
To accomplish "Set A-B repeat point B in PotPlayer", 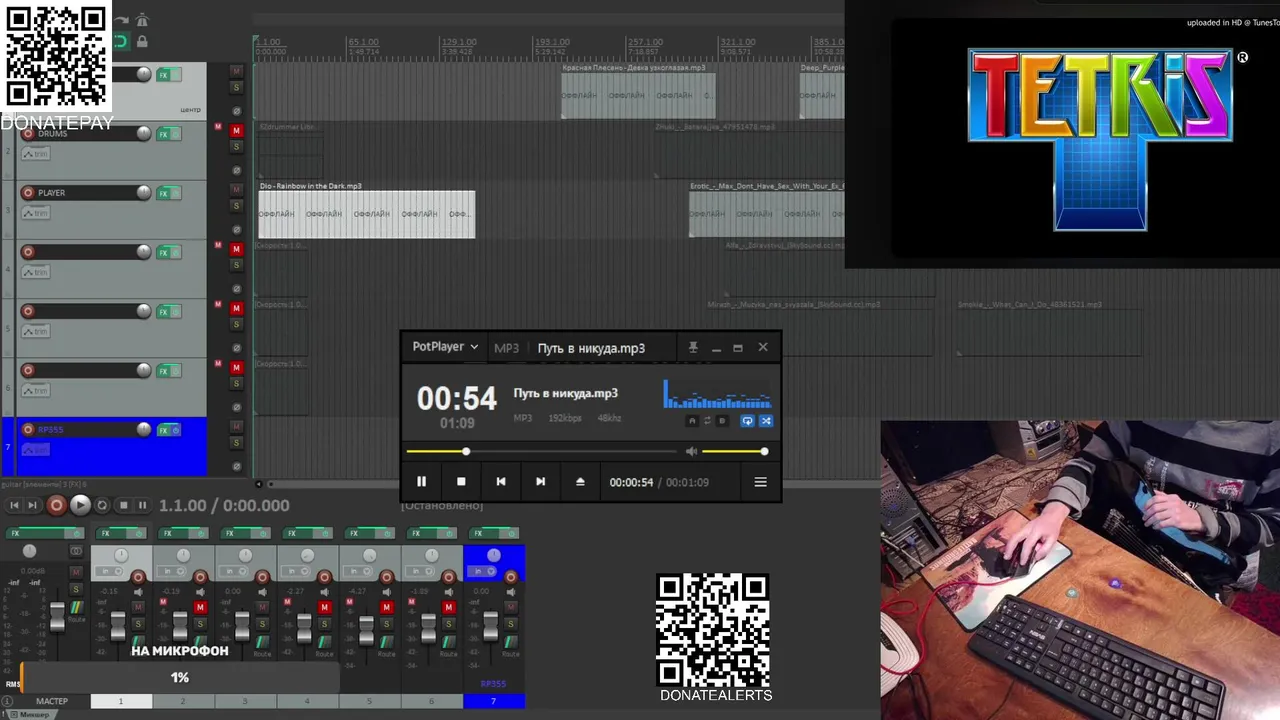I will (x=722, y=421).
